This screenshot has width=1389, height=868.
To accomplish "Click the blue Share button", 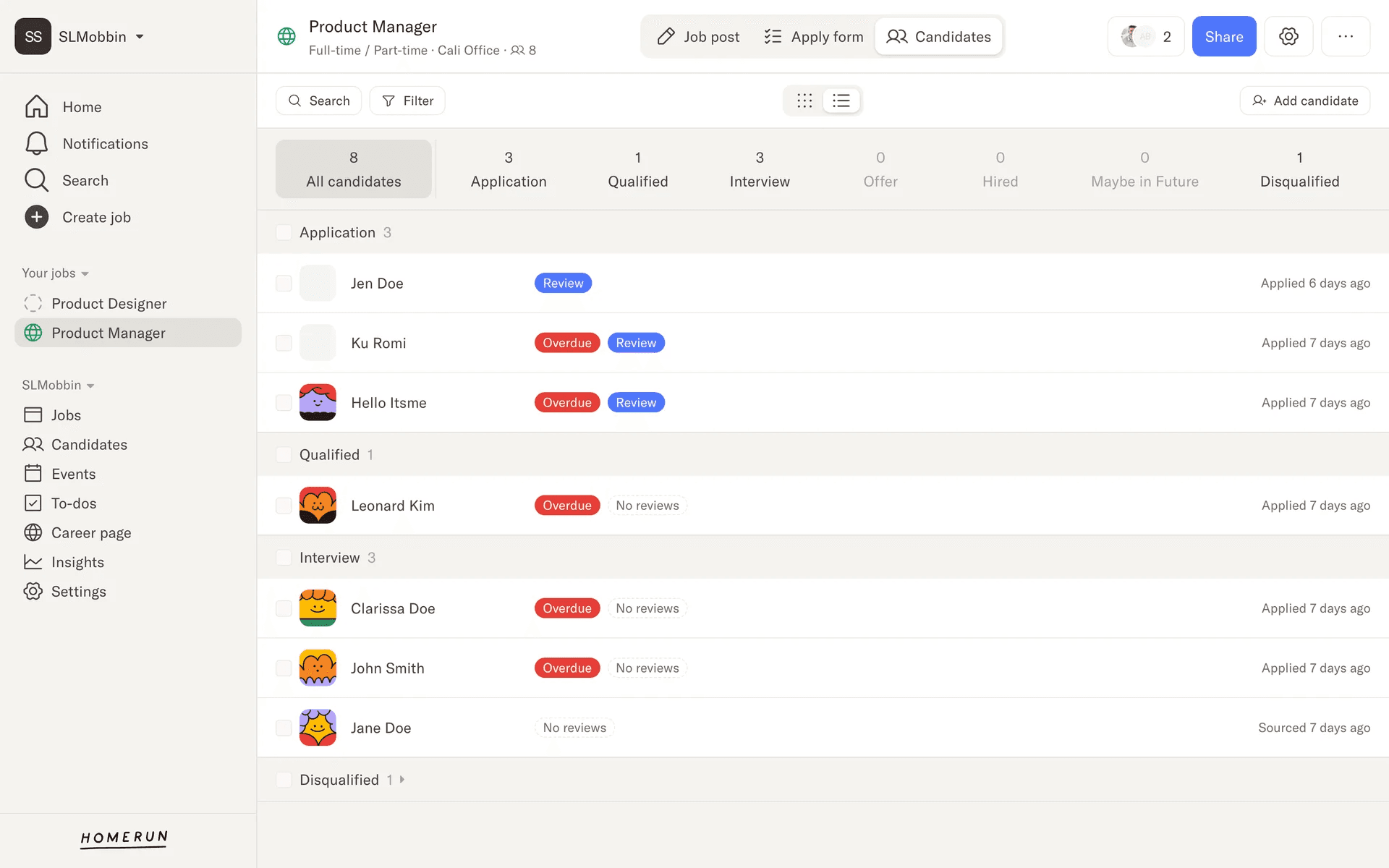I will click(x=1223, y=37).
